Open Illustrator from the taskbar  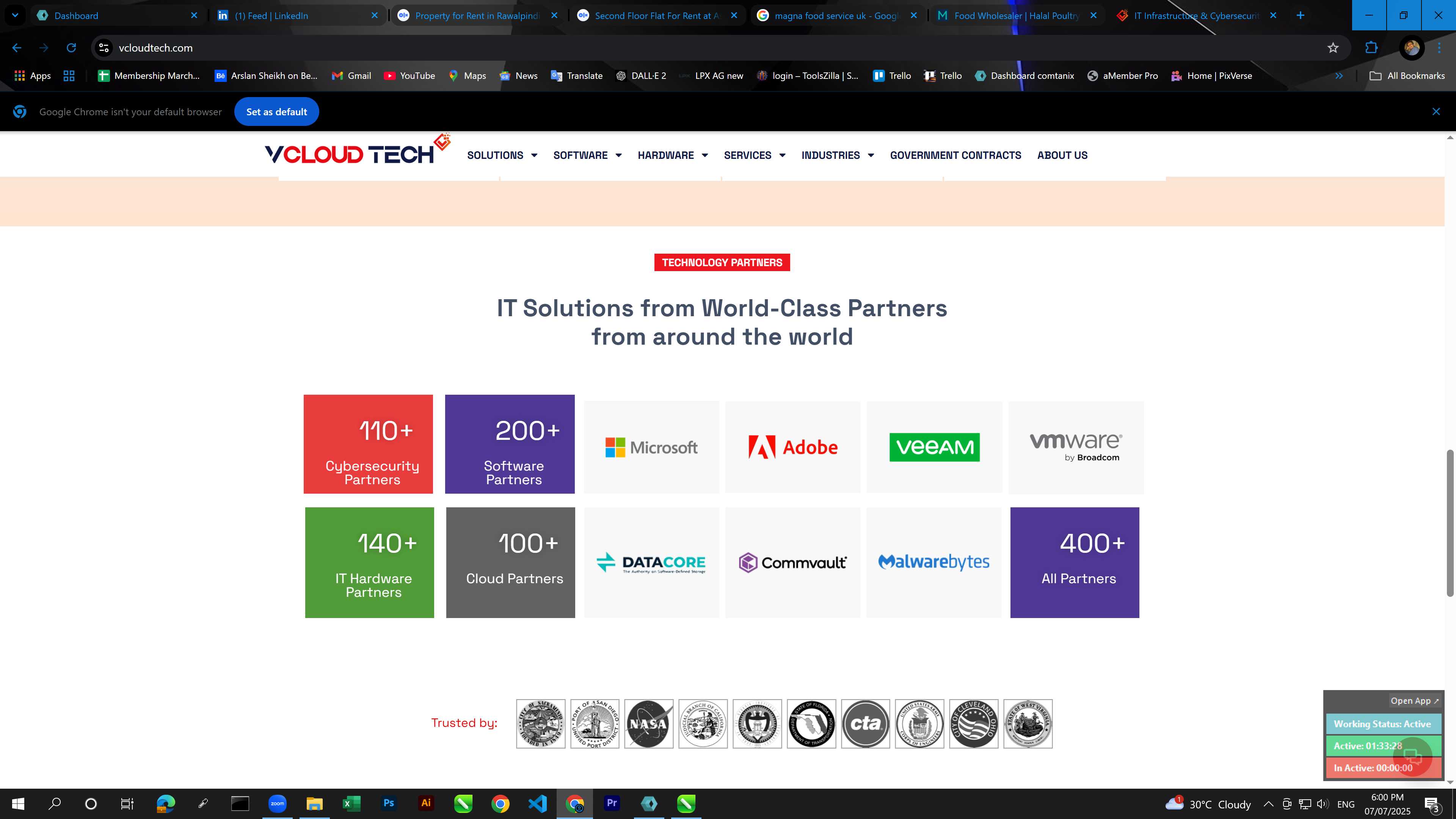(x=426, y=803)
